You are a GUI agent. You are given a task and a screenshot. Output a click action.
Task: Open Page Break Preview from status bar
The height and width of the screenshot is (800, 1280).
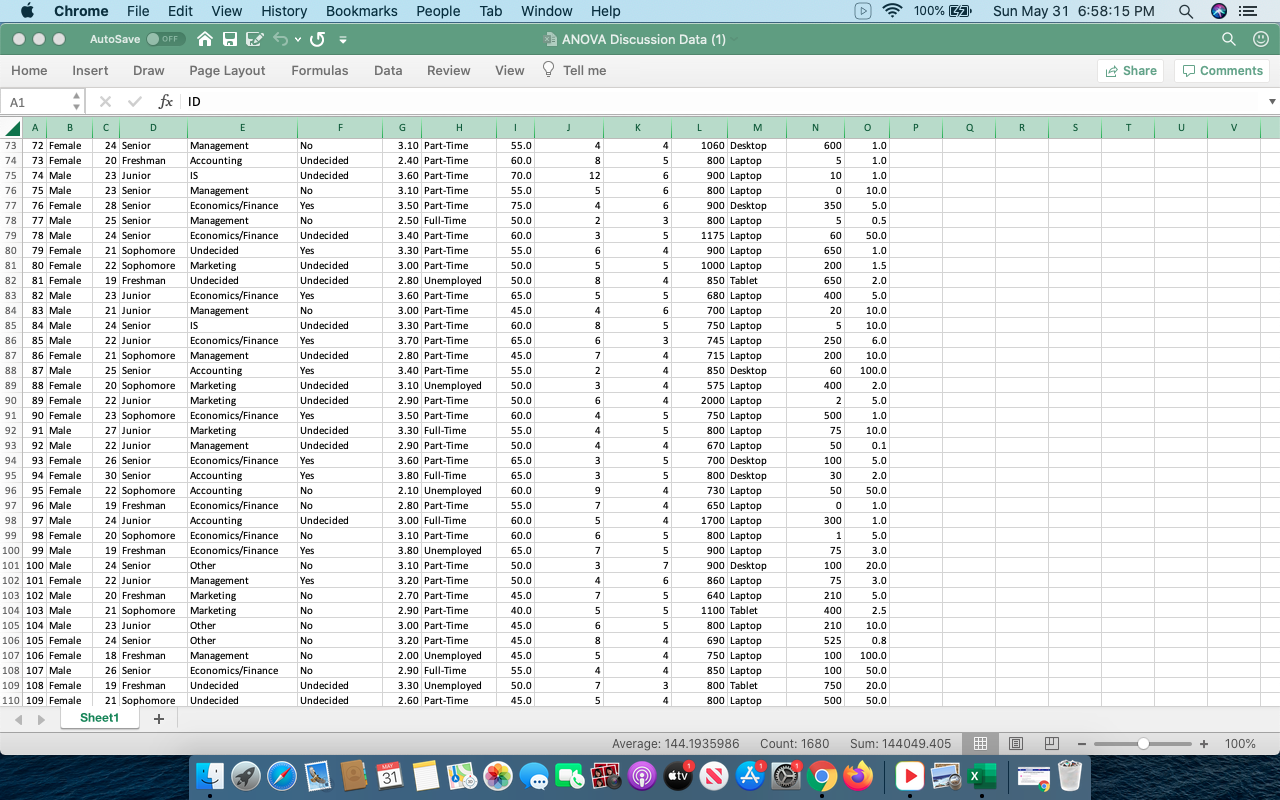point(1051,744)
